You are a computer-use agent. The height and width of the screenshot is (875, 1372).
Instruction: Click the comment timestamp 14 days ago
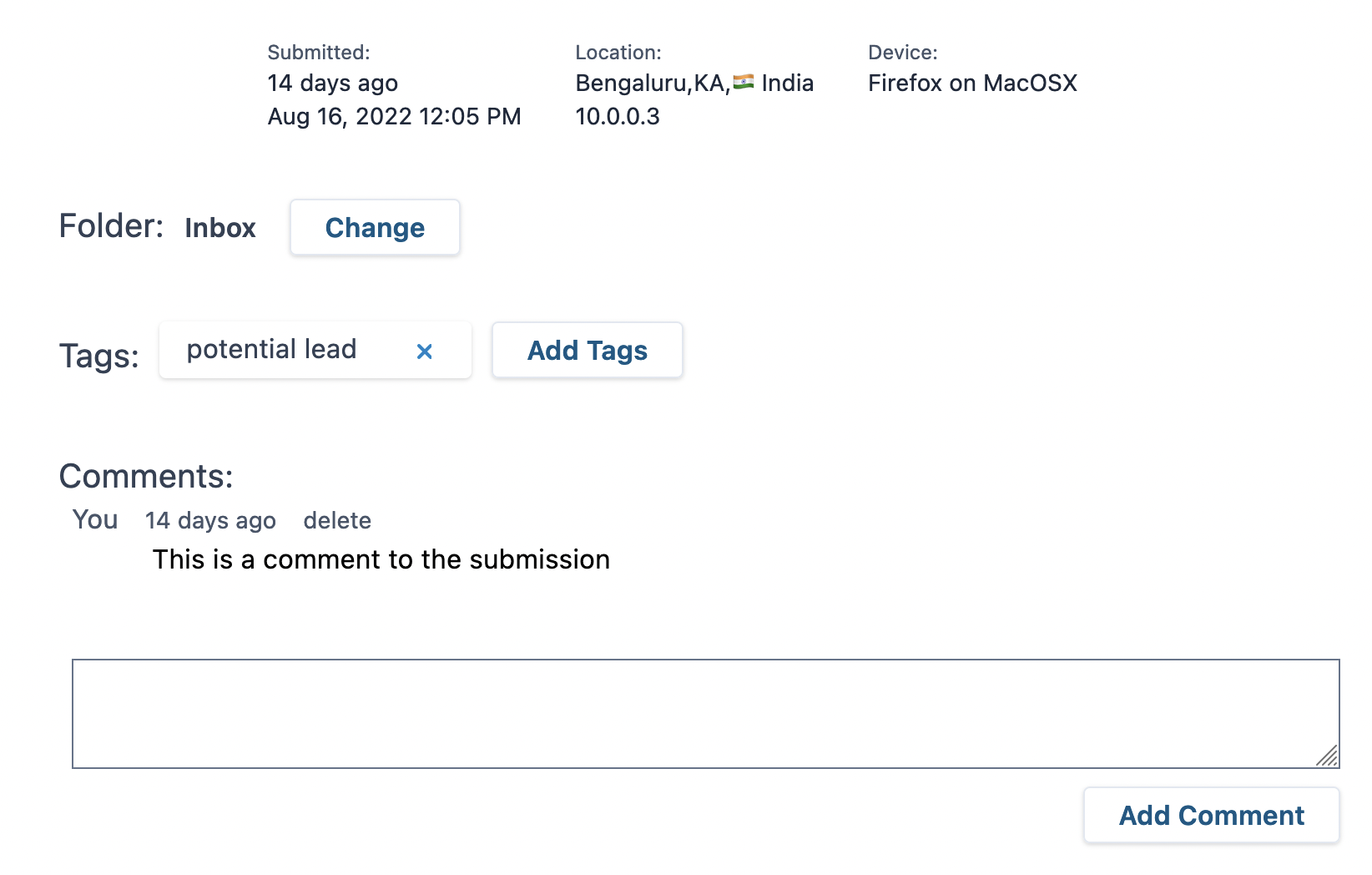click(210, 520)
